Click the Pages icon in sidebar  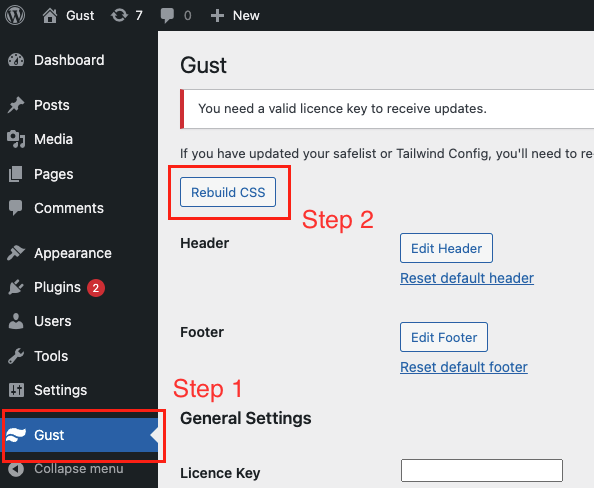click(16, 174)
